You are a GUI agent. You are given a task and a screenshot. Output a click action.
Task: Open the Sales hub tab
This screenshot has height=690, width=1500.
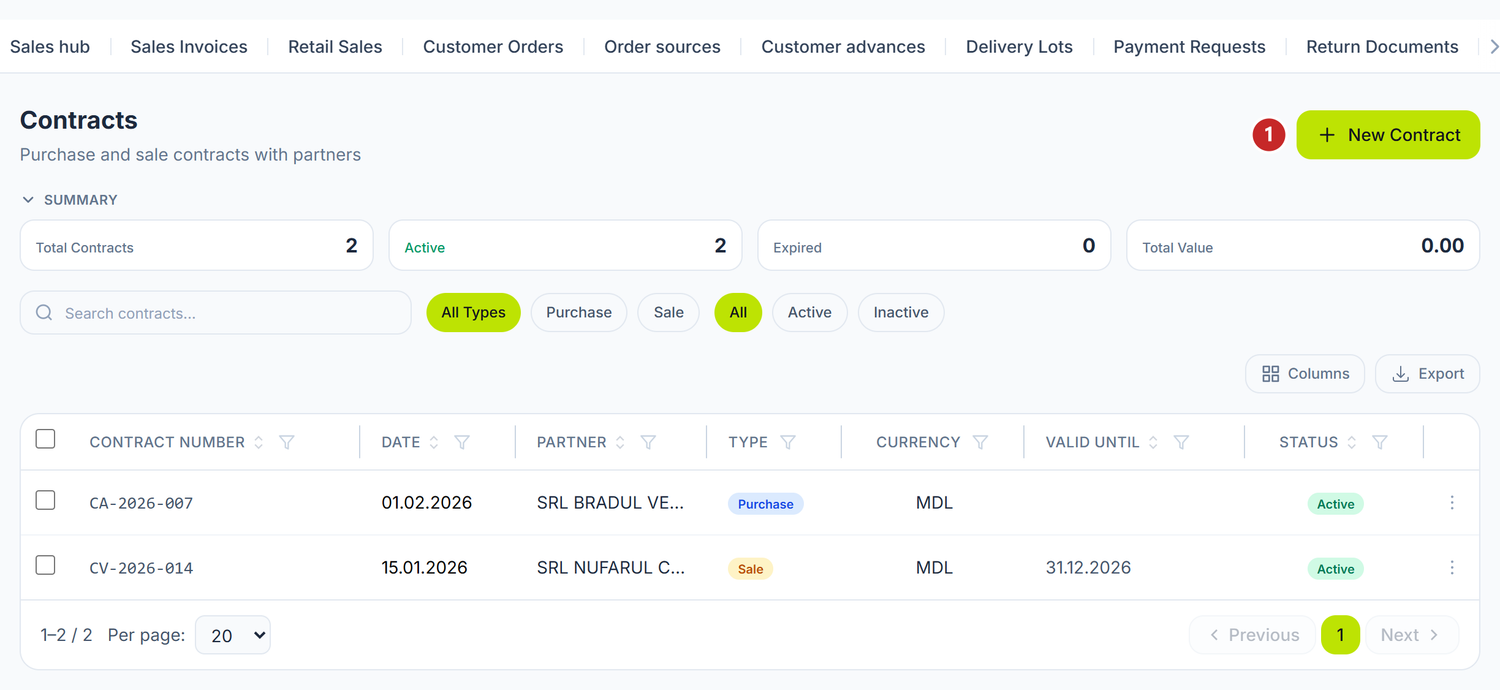coord(50,47)
